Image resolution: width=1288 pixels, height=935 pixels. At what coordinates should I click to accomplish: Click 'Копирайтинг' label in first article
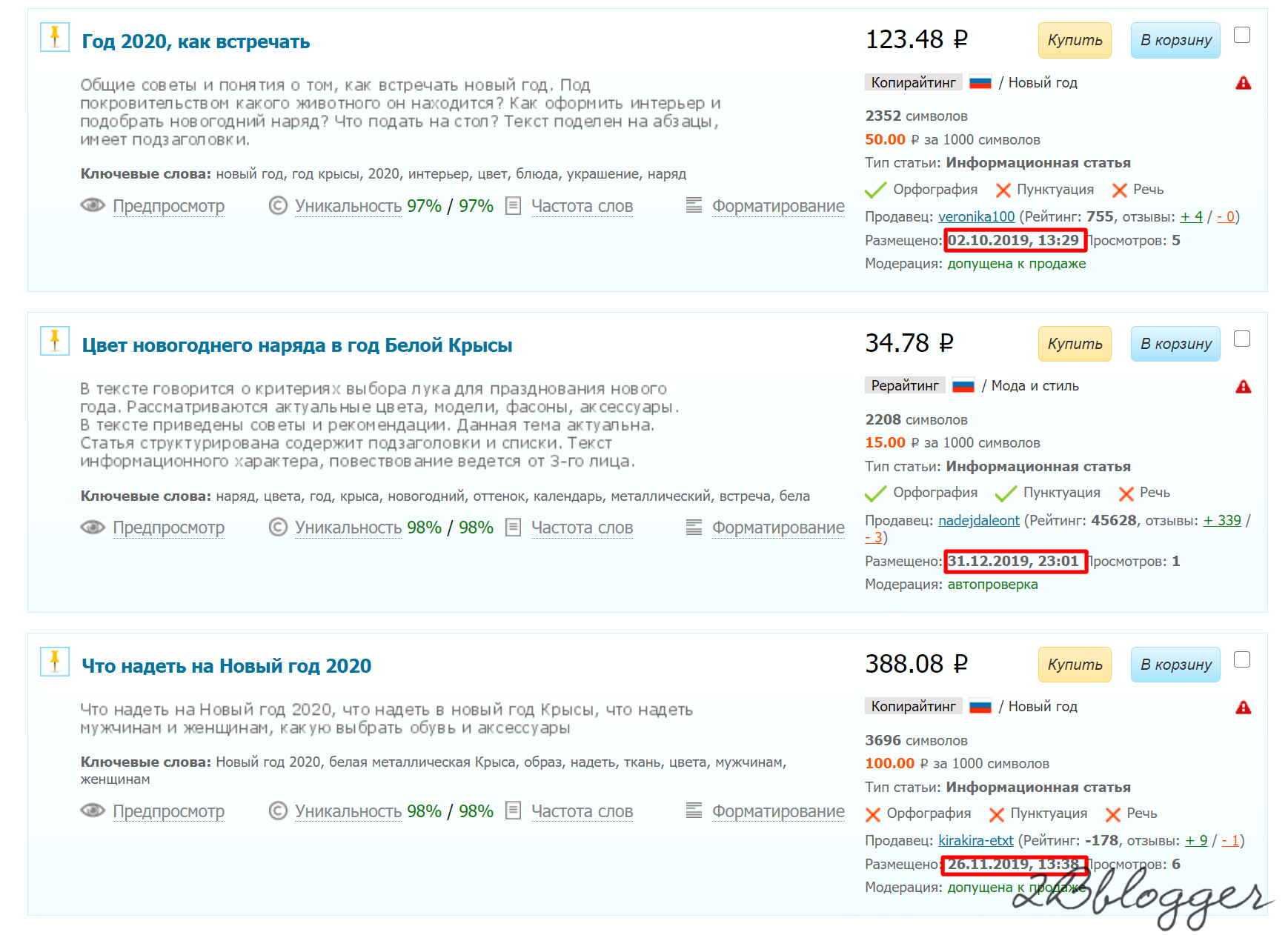(913, 82)
